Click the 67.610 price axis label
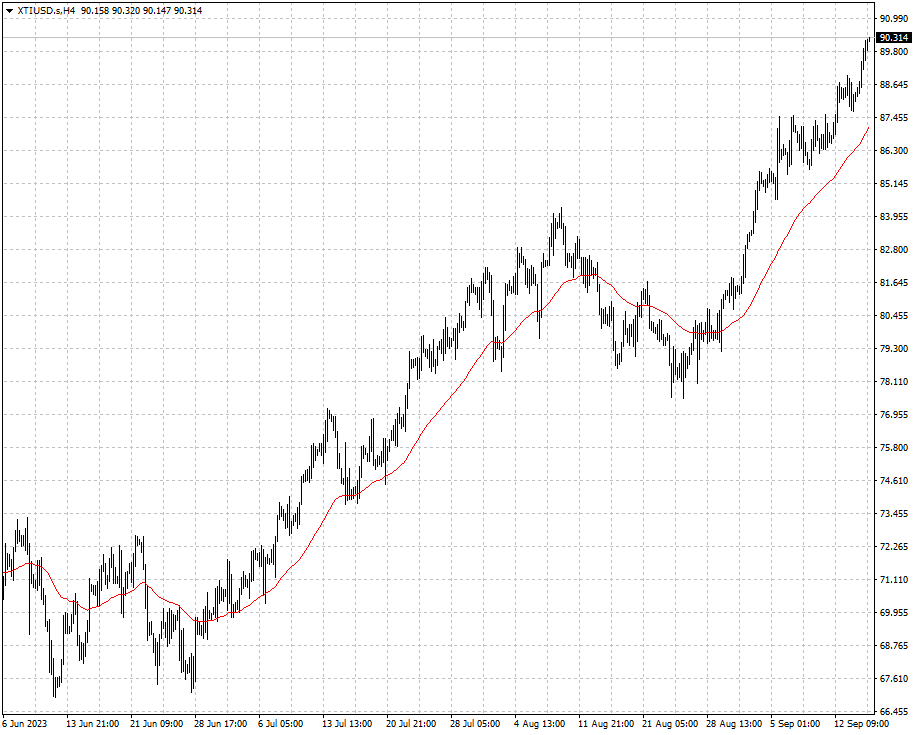This screenshot has width=915, height=735. coord(893,679)
